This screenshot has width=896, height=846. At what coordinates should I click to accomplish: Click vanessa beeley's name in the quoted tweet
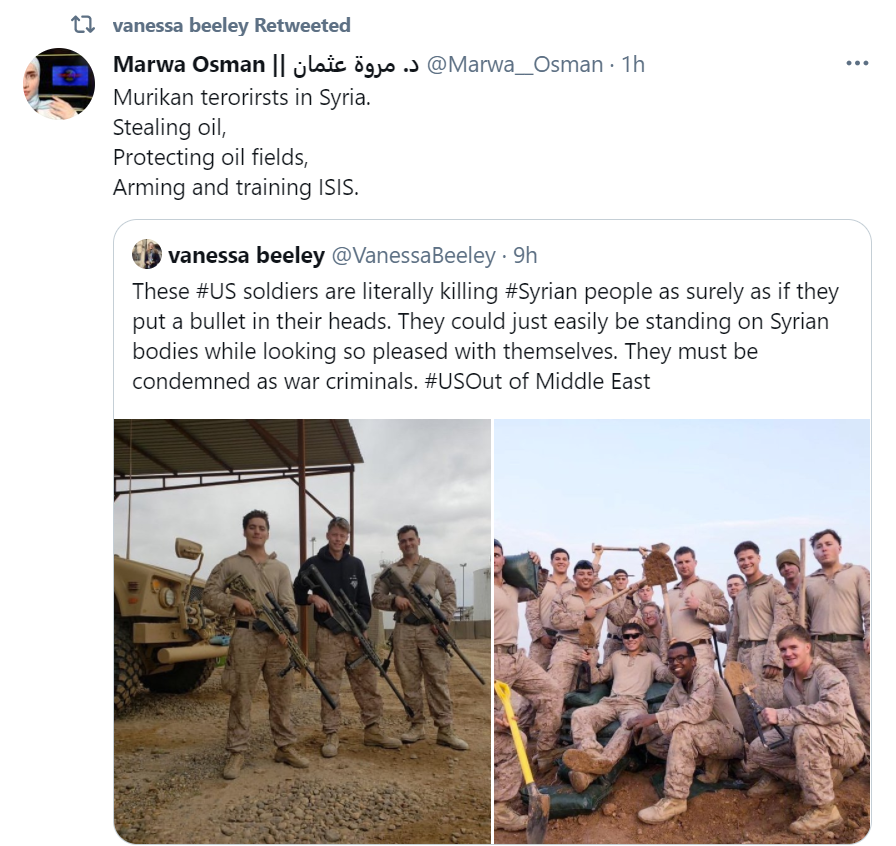click(246, 256)
